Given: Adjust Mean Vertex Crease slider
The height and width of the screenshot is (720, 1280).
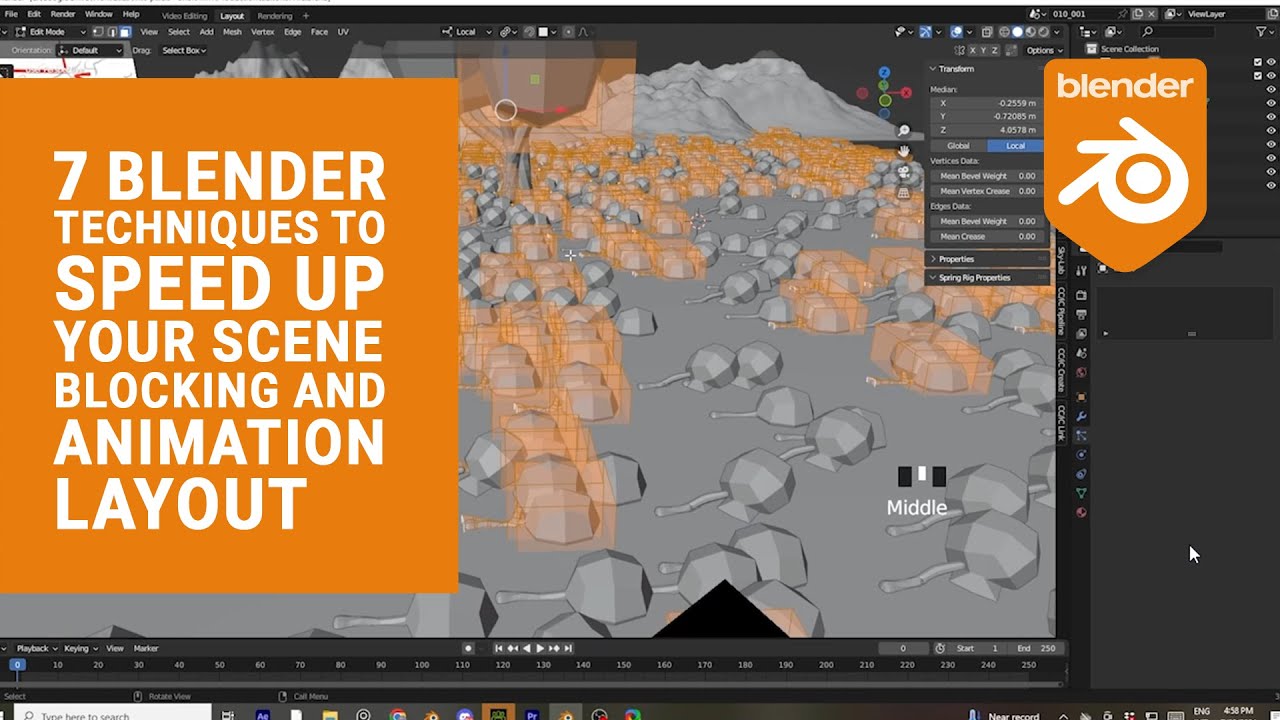Looking at the screenshot, I should coord(986,191).
